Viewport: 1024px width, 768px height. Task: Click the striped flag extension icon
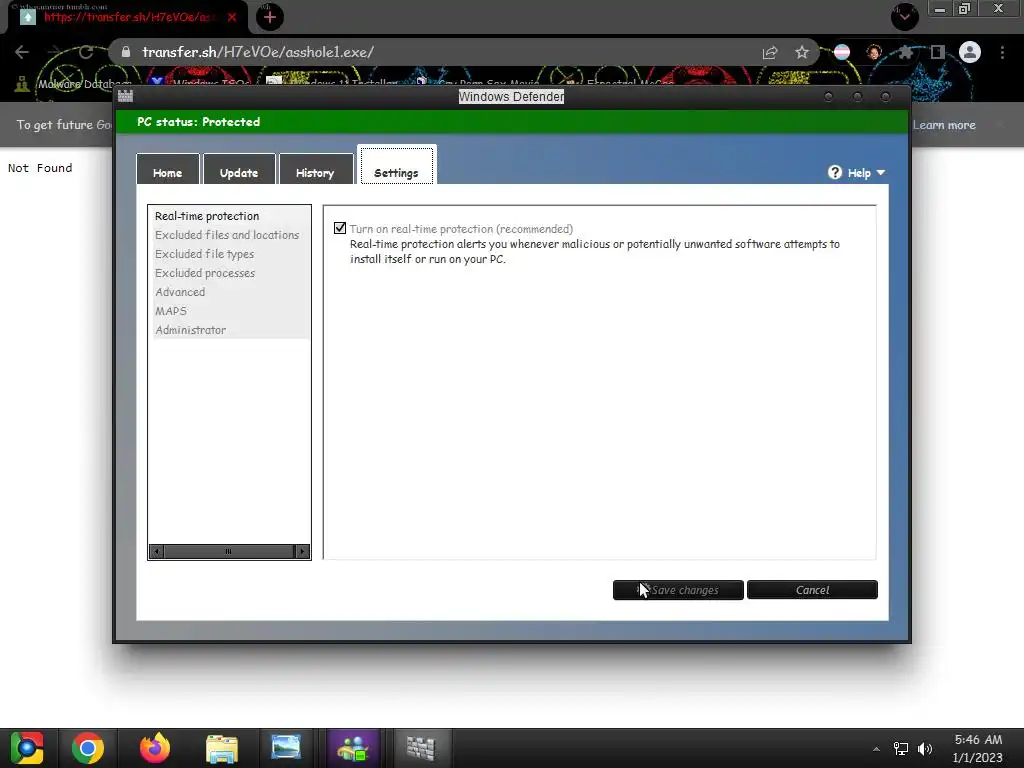842,52
